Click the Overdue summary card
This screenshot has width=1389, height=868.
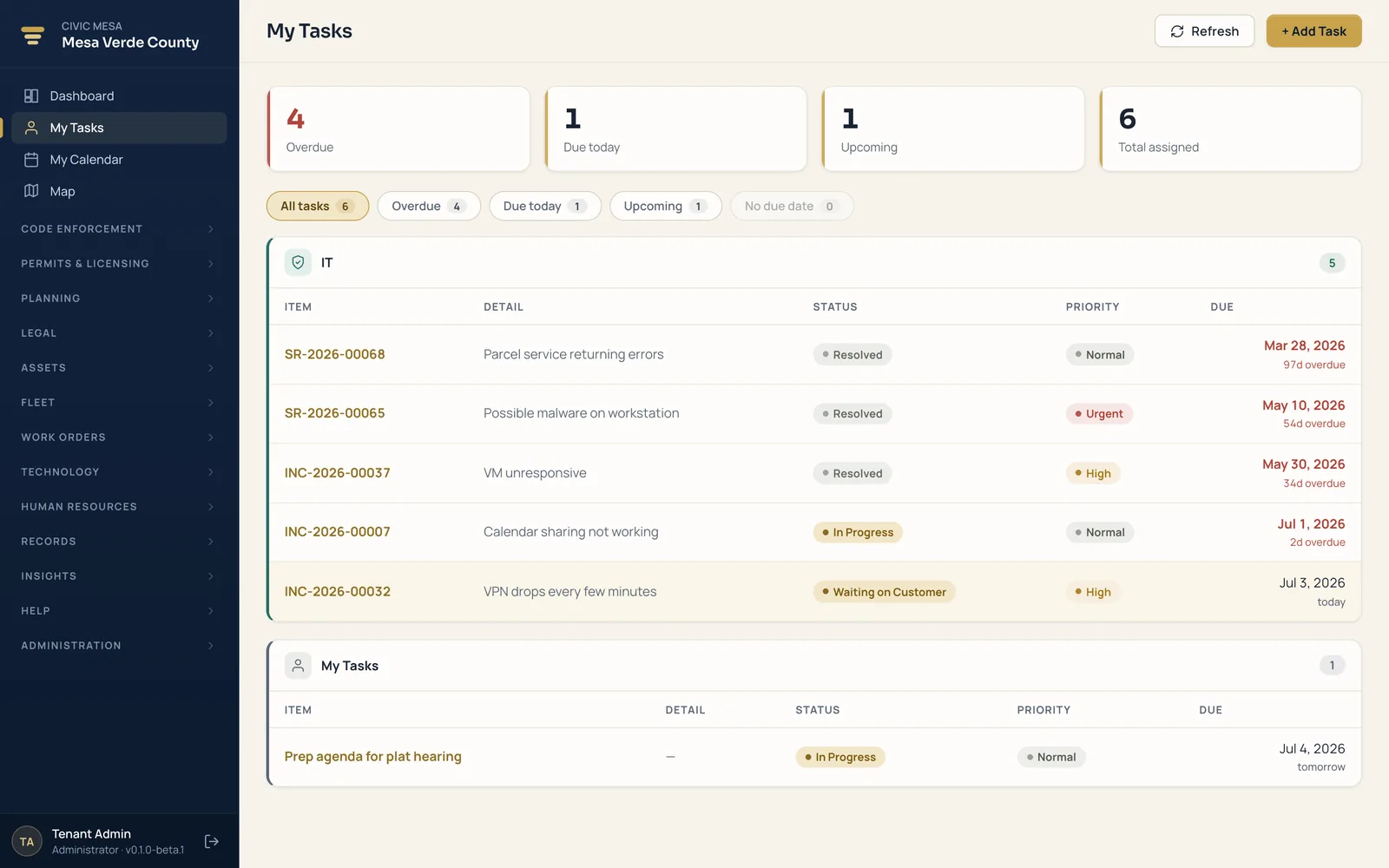click(398, 128)
